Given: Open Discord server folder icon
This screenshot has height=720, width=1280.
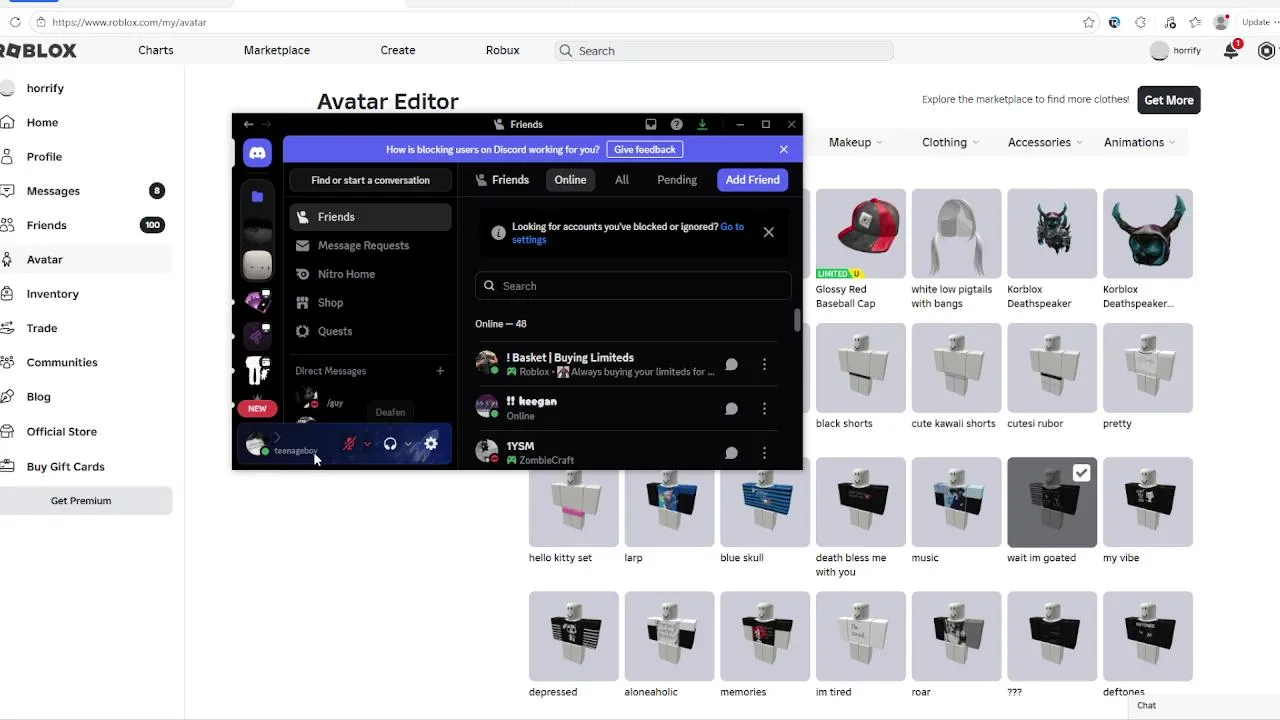Looking at the screenshot, I should [x=257, y=197].
